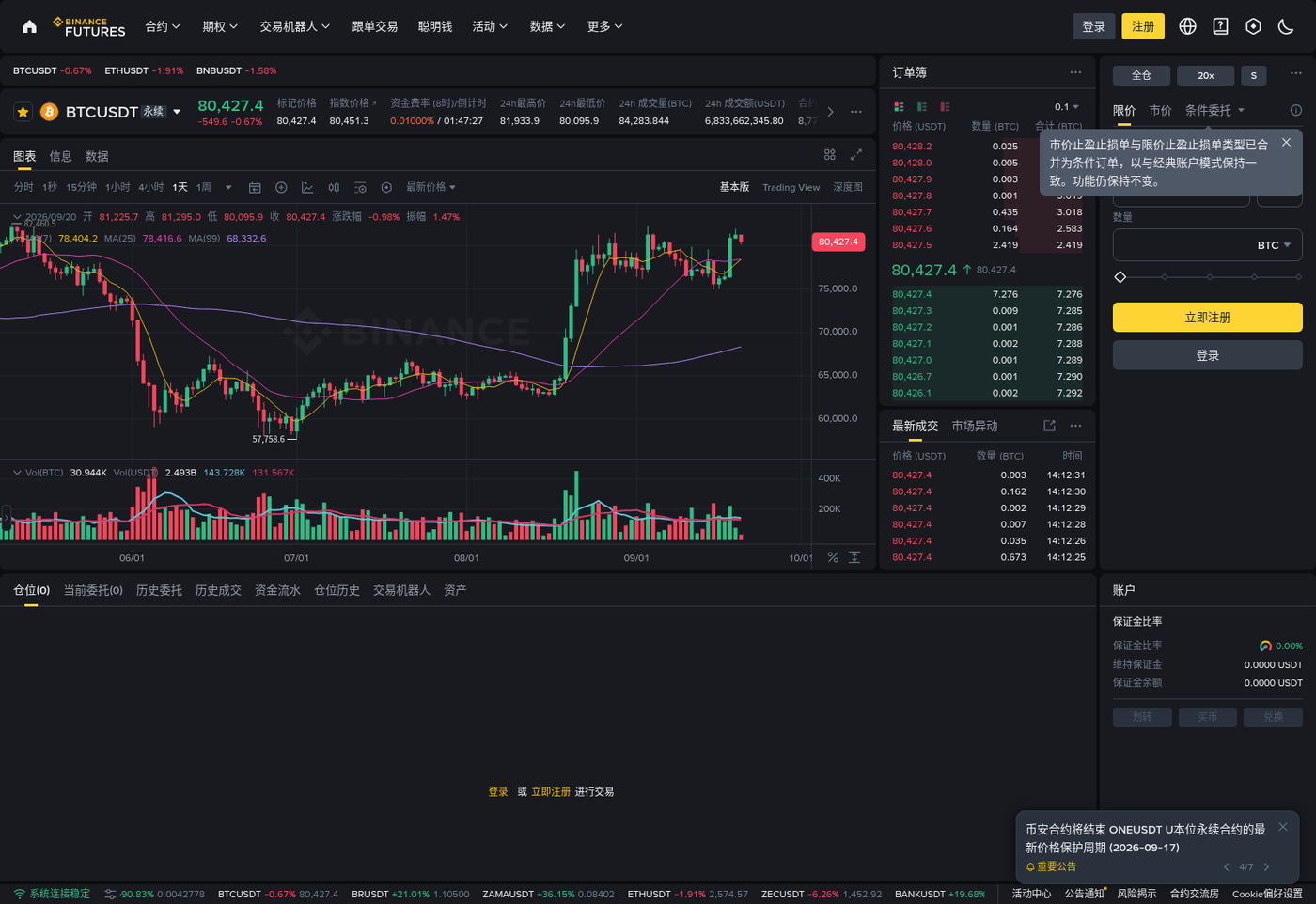Click the header 注册 register button
Viewport: 1316px width, 904px height.
[x=1143, y=26]
